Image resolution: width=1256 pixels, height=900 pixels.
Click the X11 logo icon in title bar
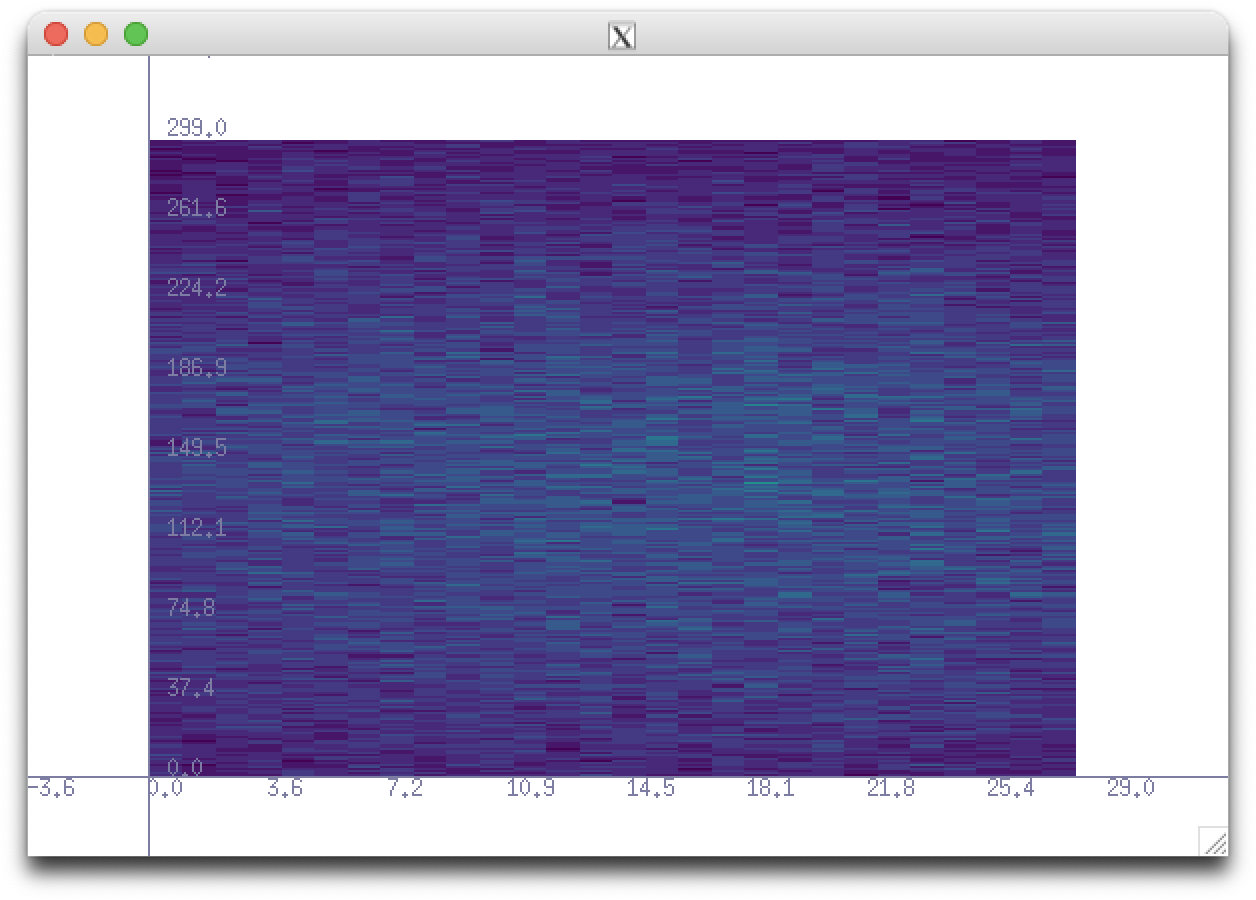621,36
